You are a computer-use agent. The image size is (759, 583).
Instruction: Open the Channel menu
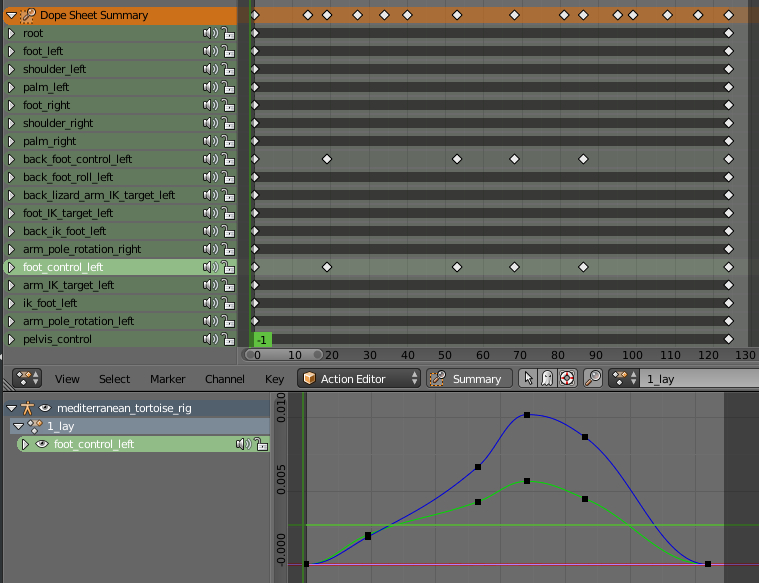(x=225, y=379)
